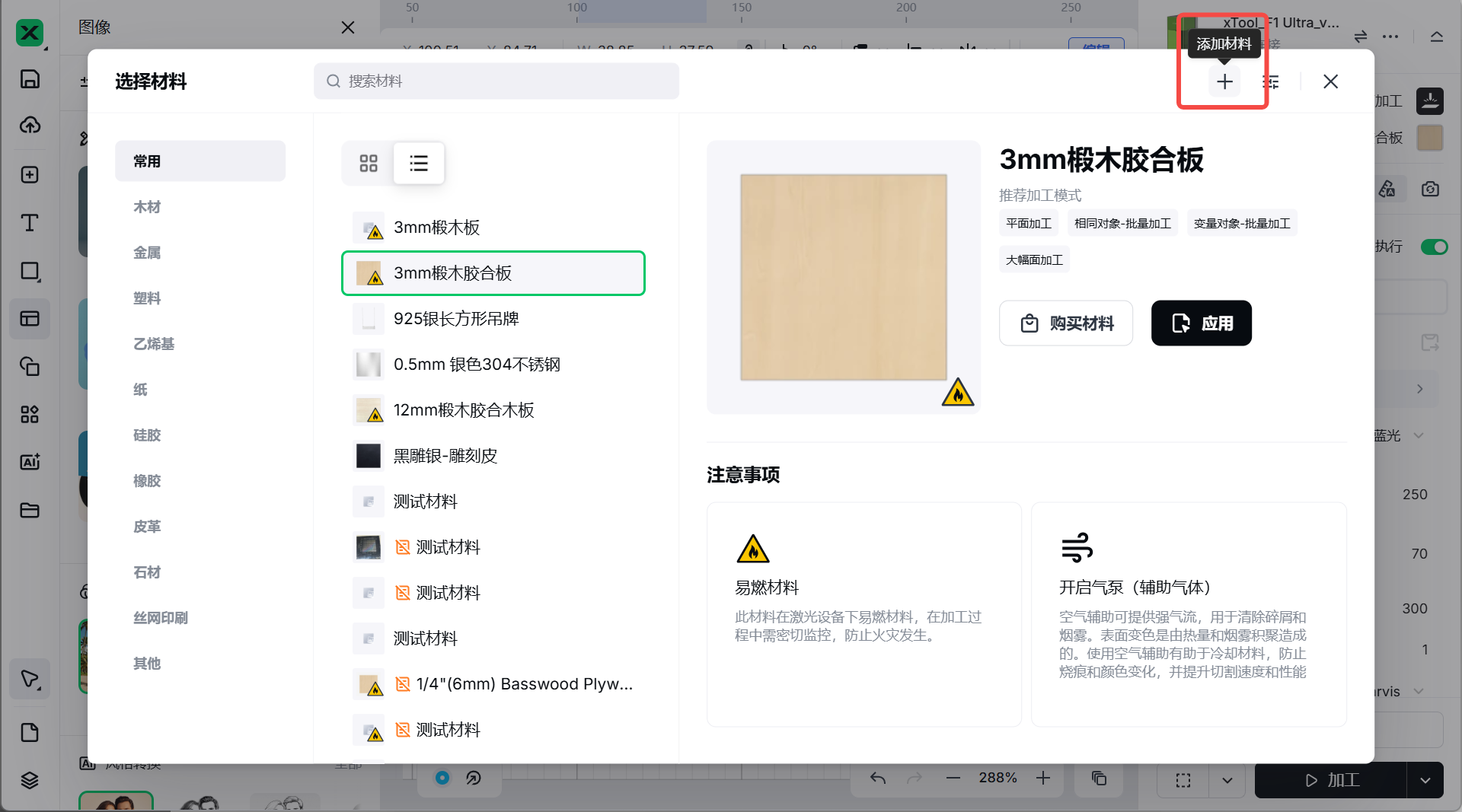This screenshot has width=1462, height=812.
Task: Click the tan material color swatch
Action: pos(1429,138)
